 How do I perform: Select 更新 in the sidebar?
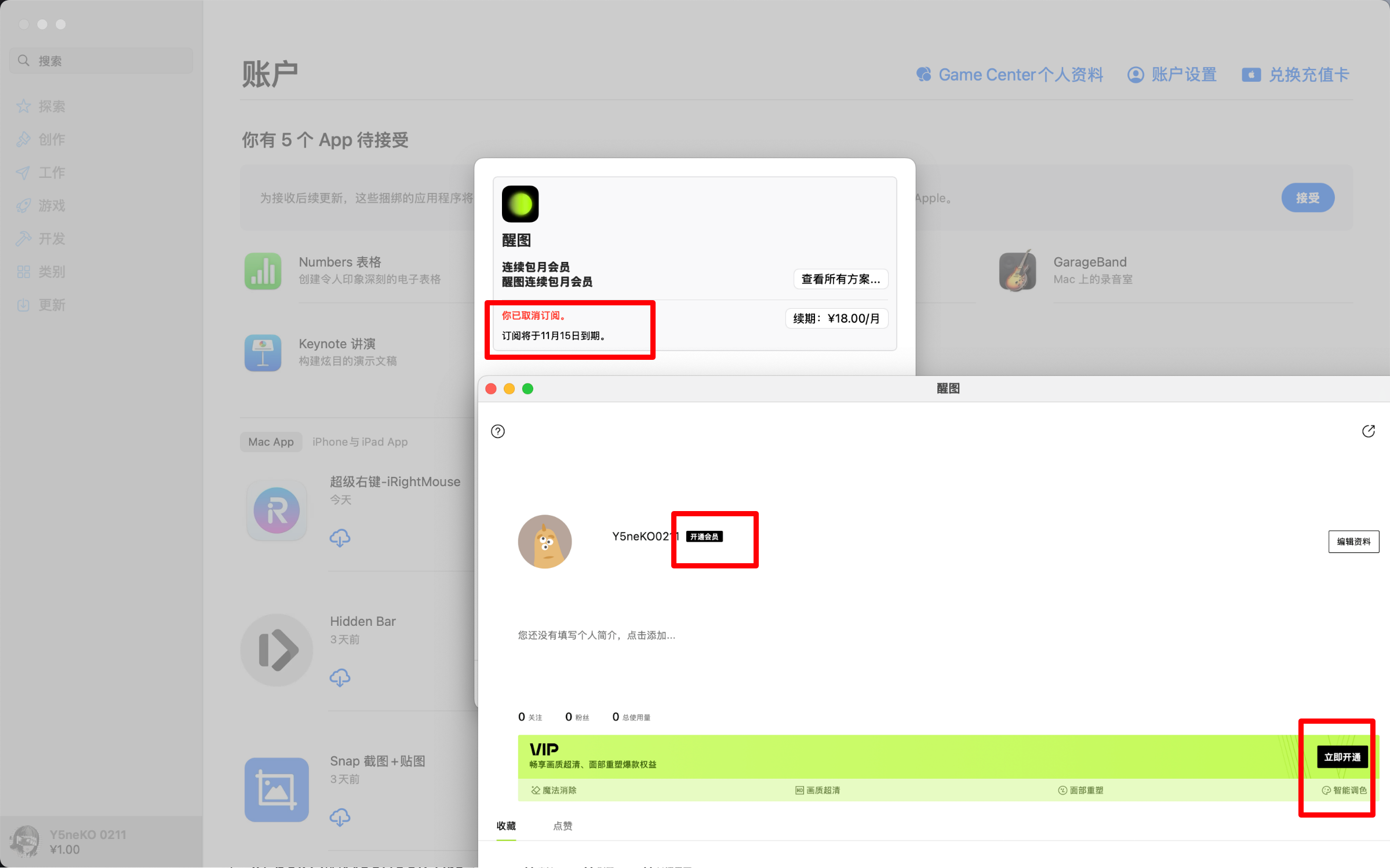51,305
